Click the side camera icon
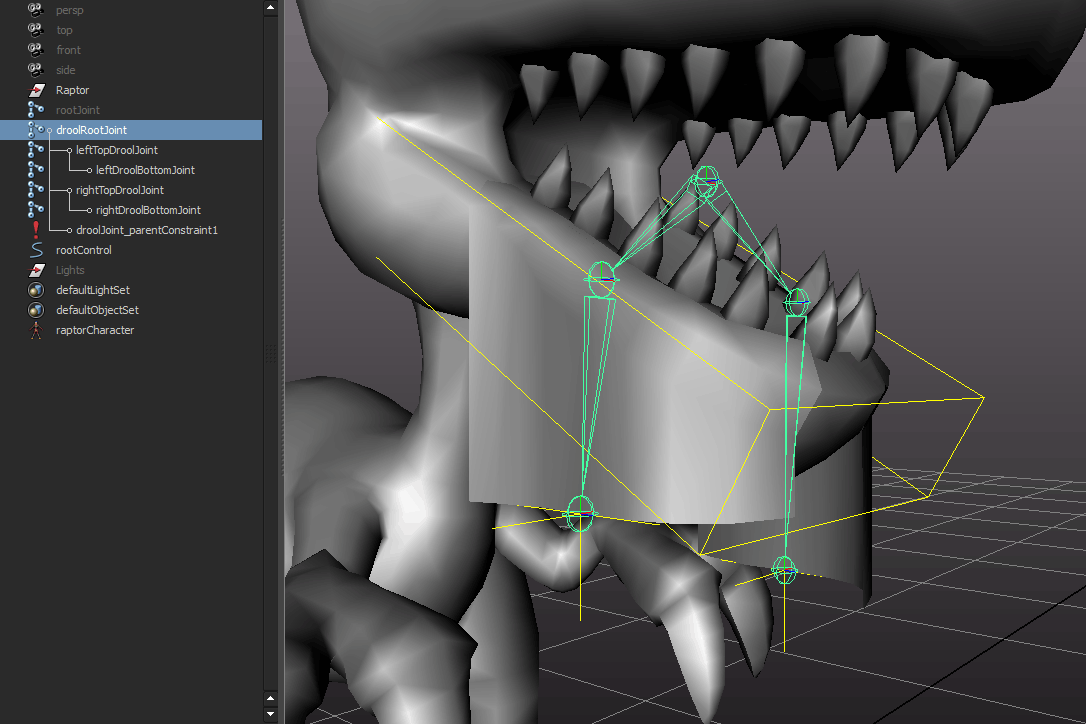This screenshot has height=724, width=1086. (36, 70)
